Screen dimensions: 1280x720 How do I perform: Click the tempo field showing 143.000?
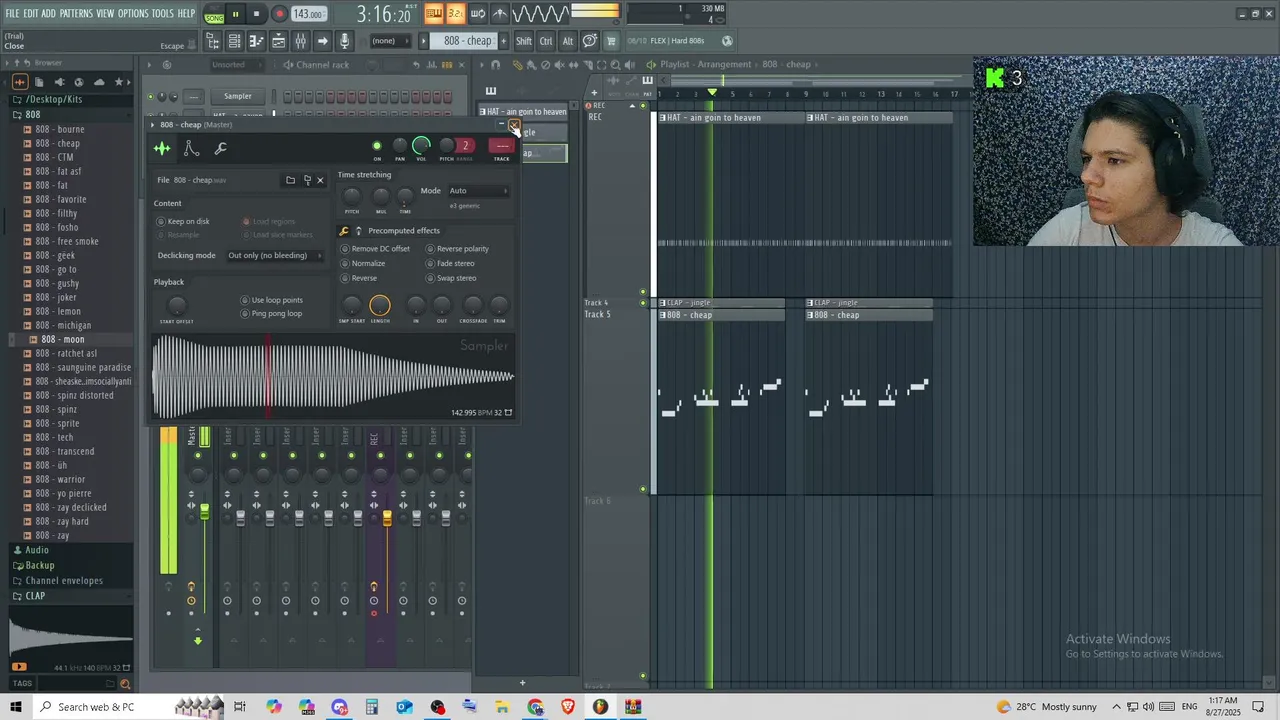[x=308, y=14]
